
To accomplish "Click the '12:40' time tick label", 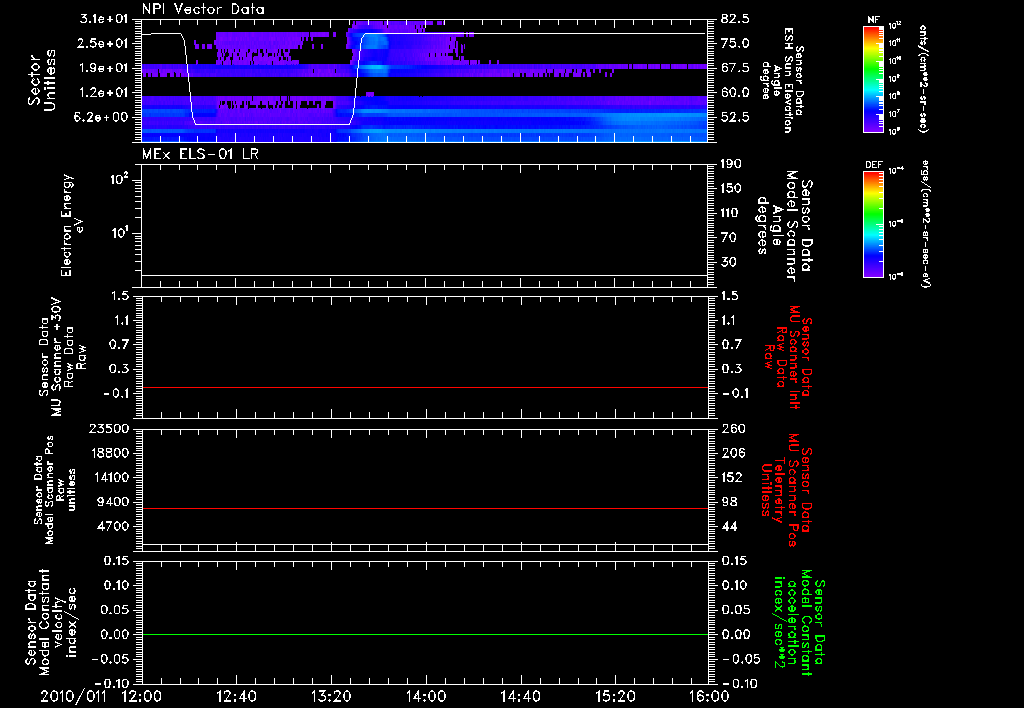I will pos(237,696).
